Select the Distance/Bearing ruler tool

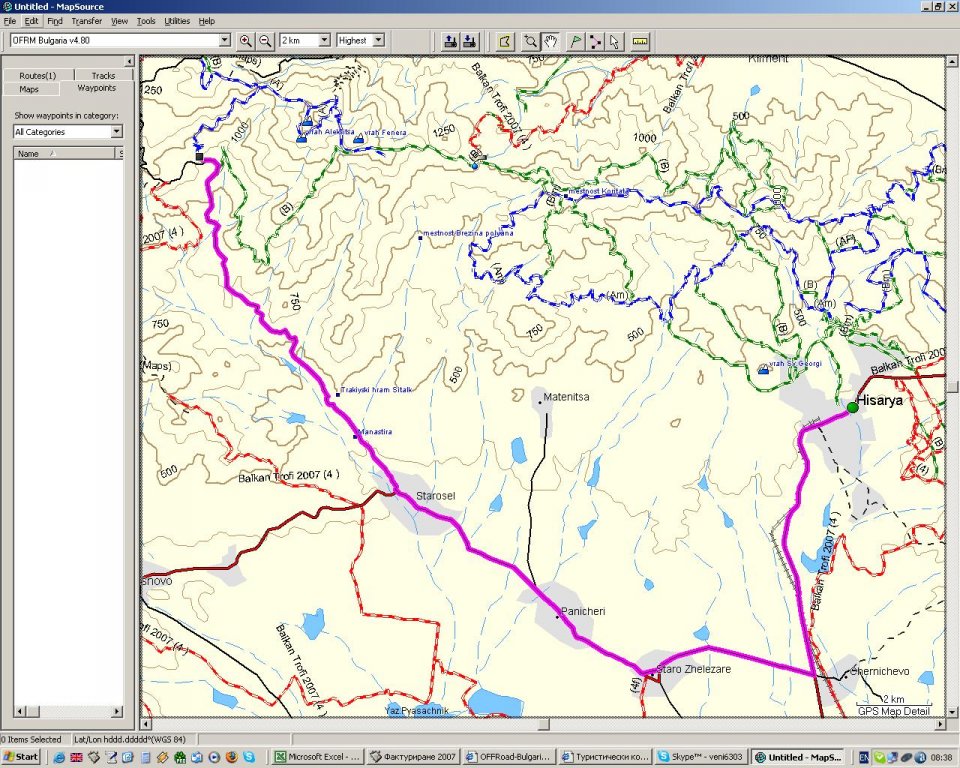point(640,41)
